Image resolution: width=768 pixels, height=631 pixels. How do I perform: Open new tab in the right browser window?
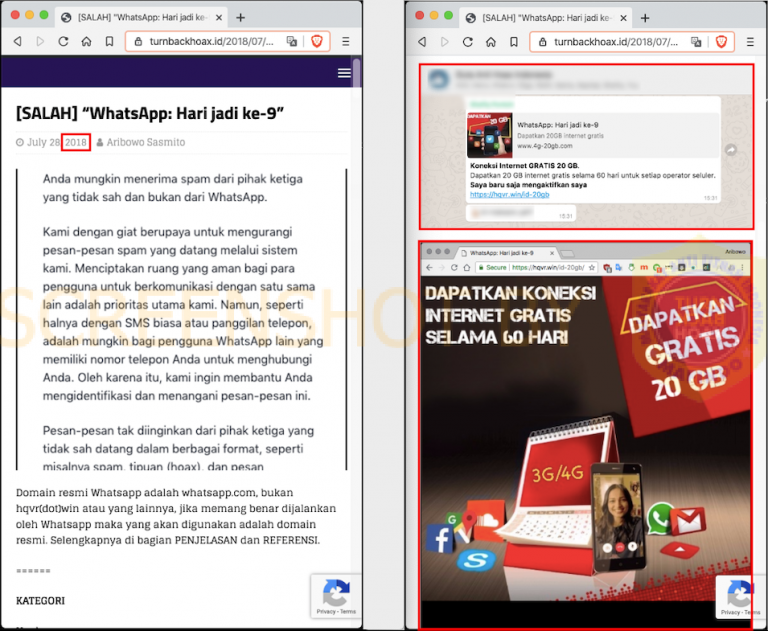click(645, 18)
